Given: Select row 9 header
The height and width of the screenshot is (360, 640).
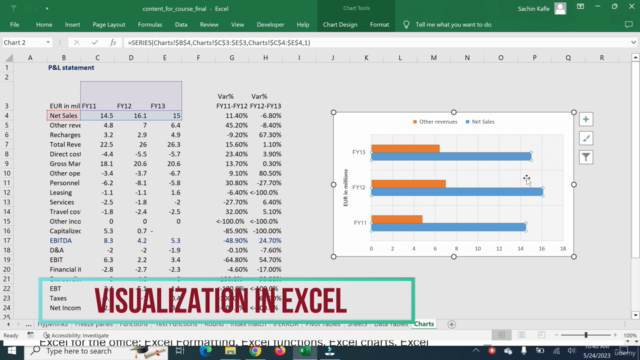Looking at the screenshot, I should tap(7, 164).
